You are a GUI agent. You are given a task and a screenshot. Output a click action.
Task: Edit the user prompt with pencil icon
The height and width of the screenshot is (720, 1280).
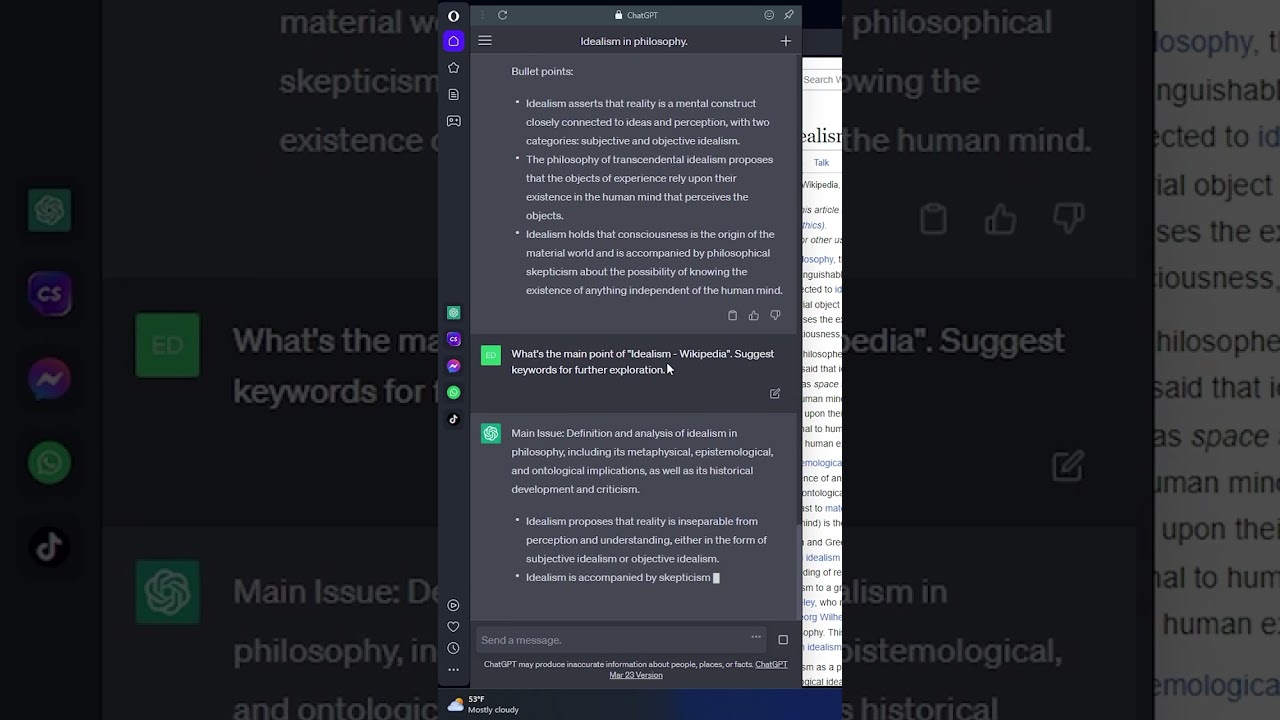(775, 394)
